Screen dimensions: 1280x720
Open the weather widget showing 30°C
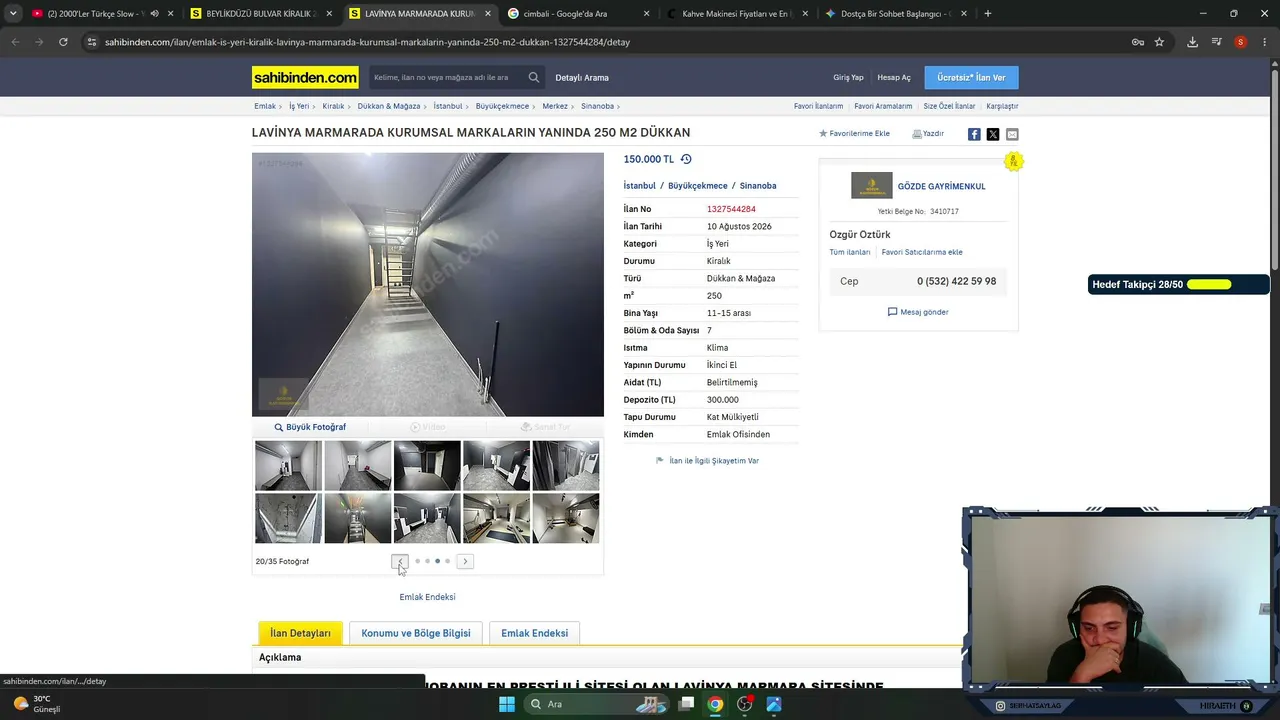37,704
